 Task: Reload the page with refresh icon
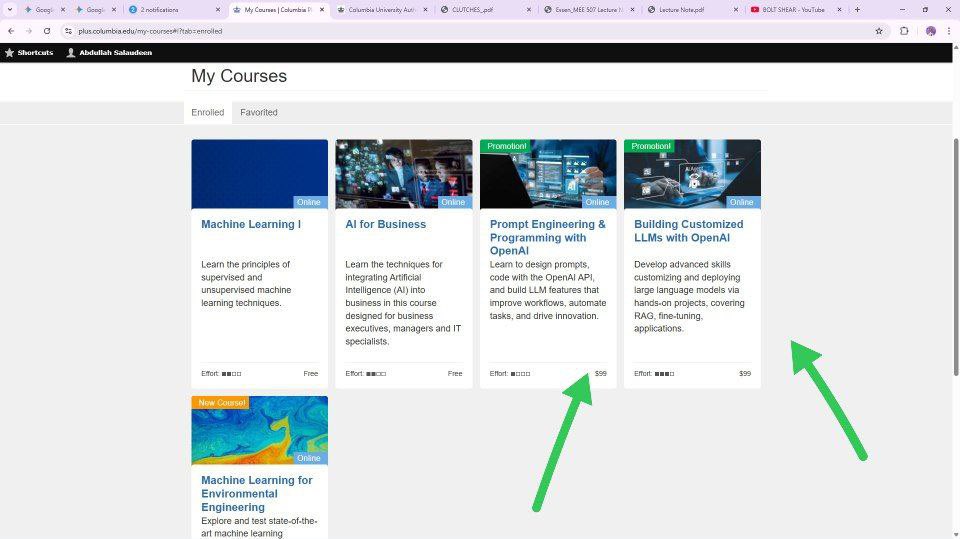pos(47,31)
